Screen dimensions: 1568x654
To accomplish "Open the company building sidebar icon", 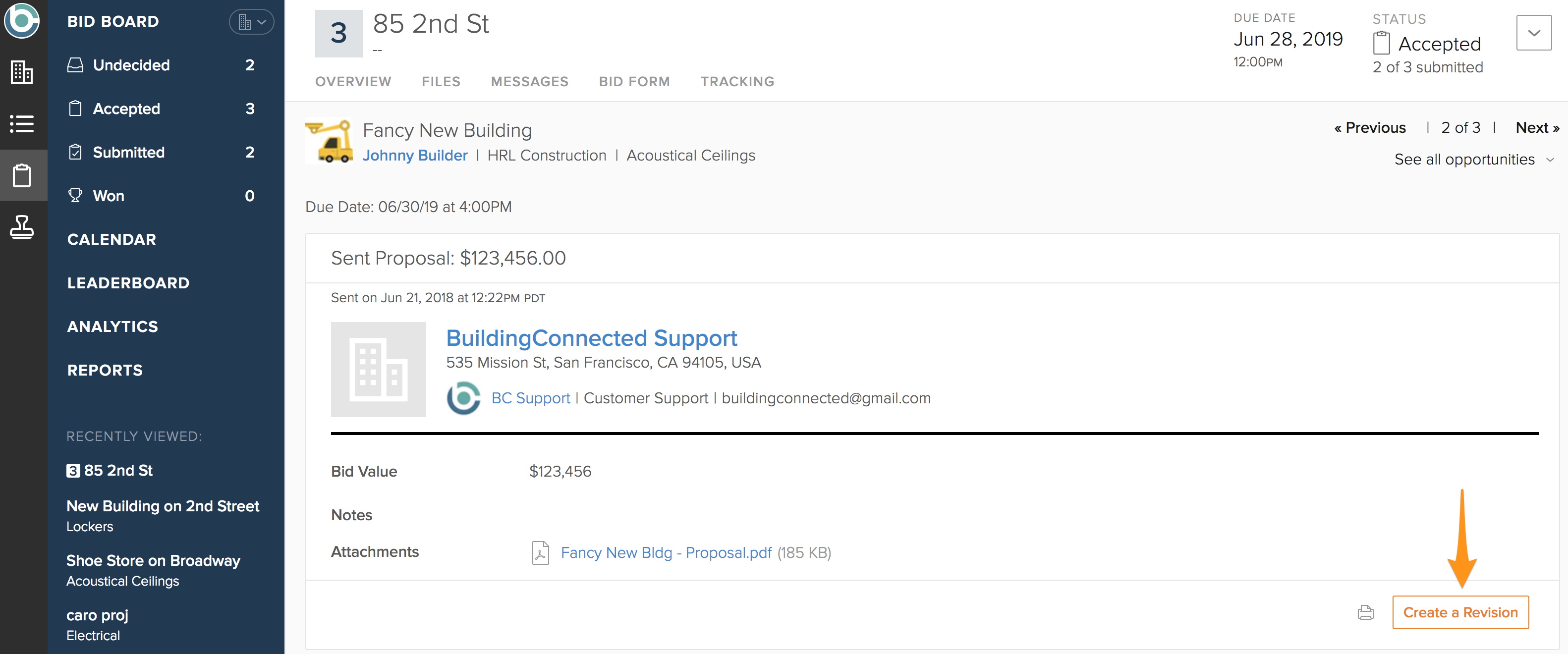I will pyautogui.click(x=22, y=72).
